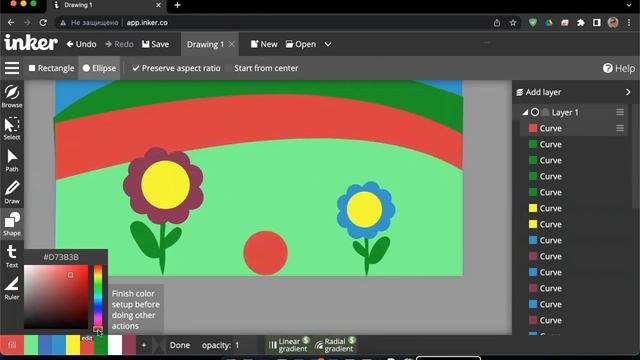Open the hamburger main menu

coord(12,68)
